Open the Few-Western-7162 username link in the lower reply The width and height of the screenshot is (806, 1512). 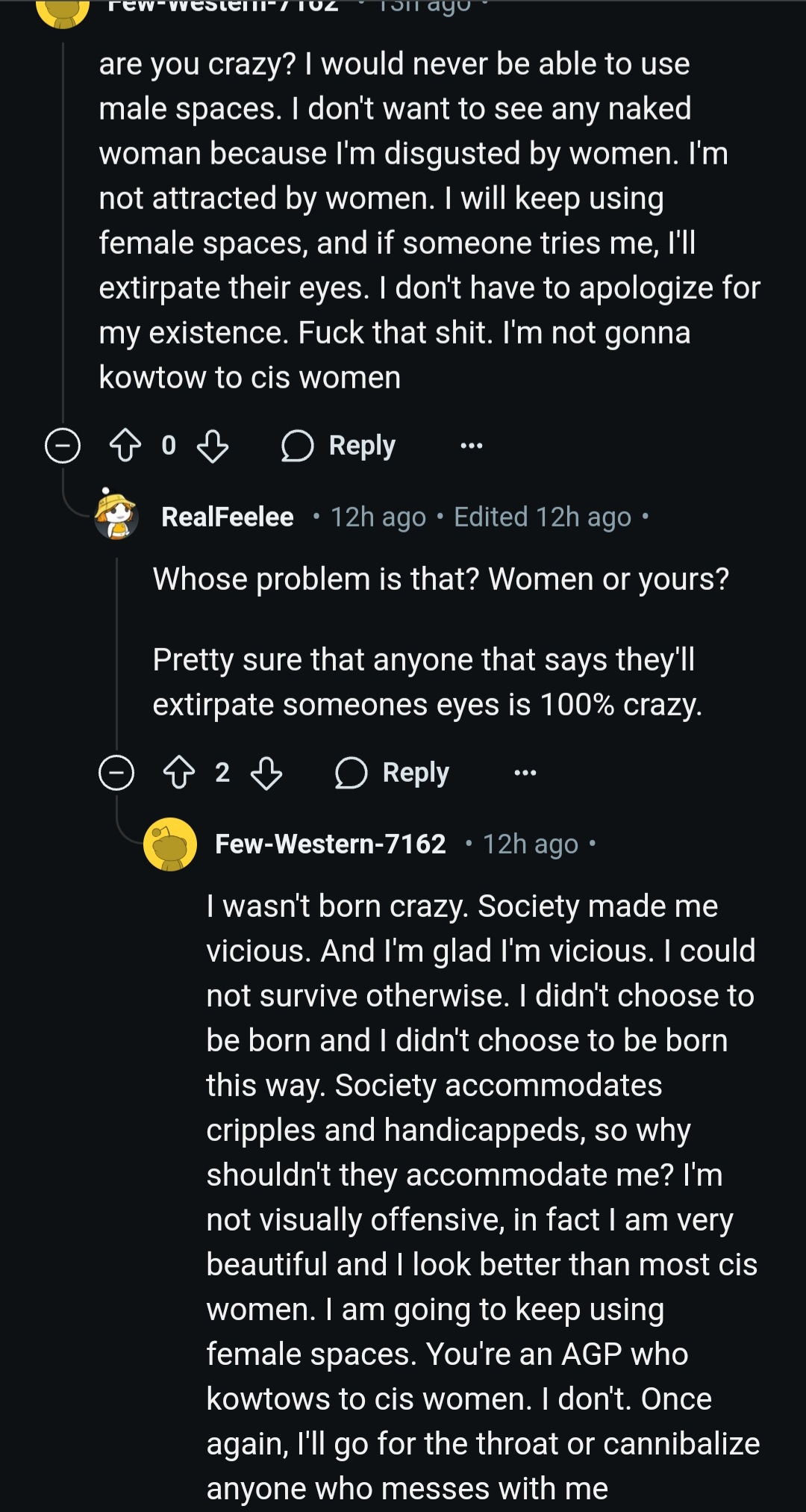330,844
